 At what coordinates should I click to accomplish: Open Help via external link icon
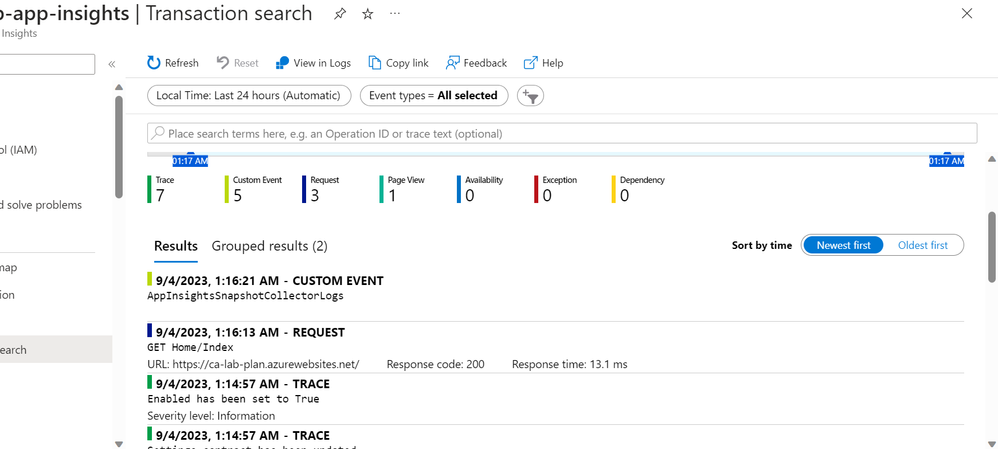[531, 63]
